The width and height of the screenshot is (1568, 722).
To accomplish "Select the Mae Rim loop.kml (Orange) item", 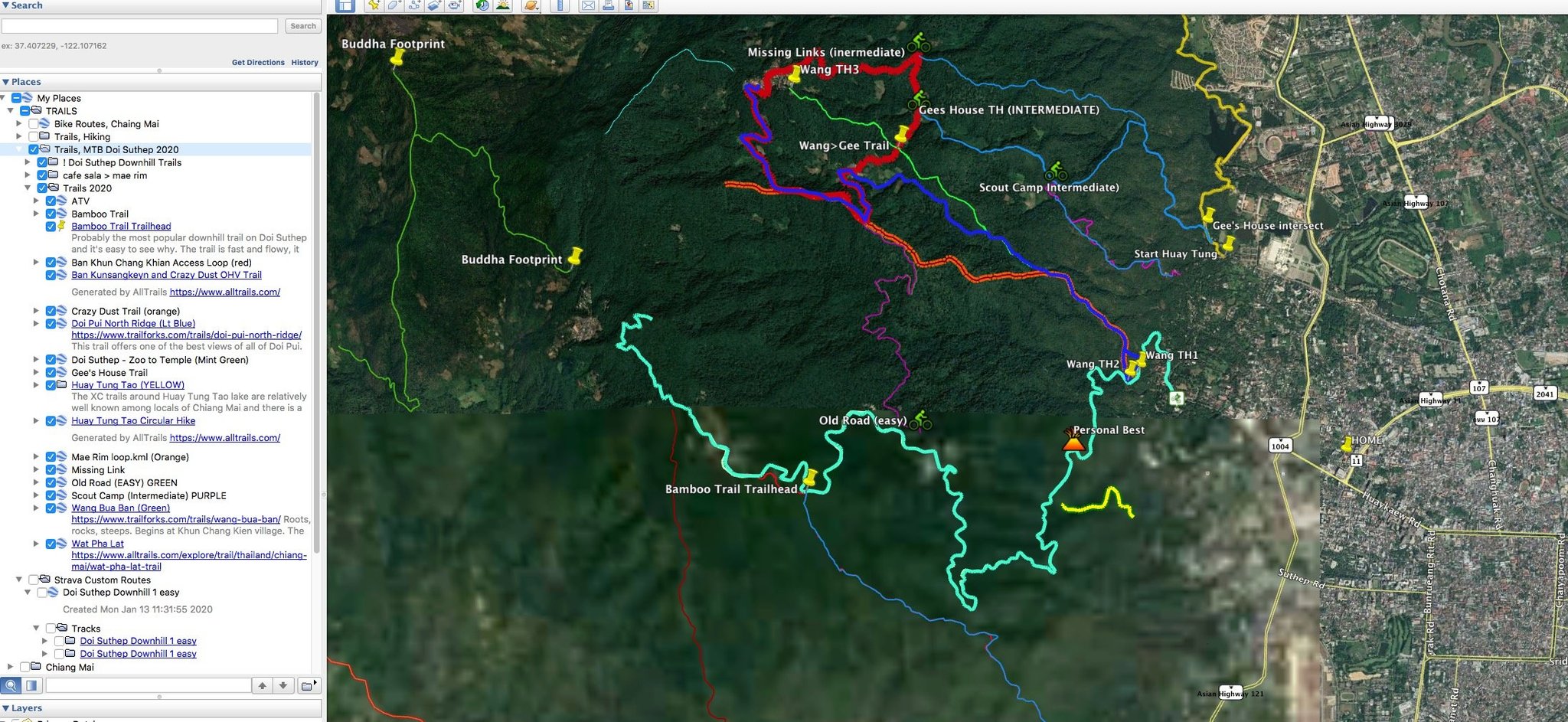I will click(x=130, y=457).
